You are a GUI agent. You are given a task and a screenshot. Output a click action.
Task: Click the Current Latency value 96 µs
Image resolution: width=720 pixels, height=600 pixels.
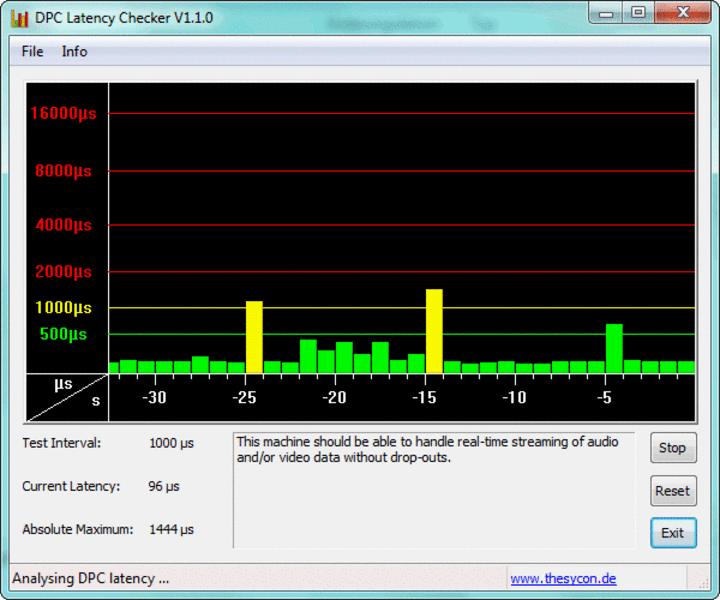163,486
